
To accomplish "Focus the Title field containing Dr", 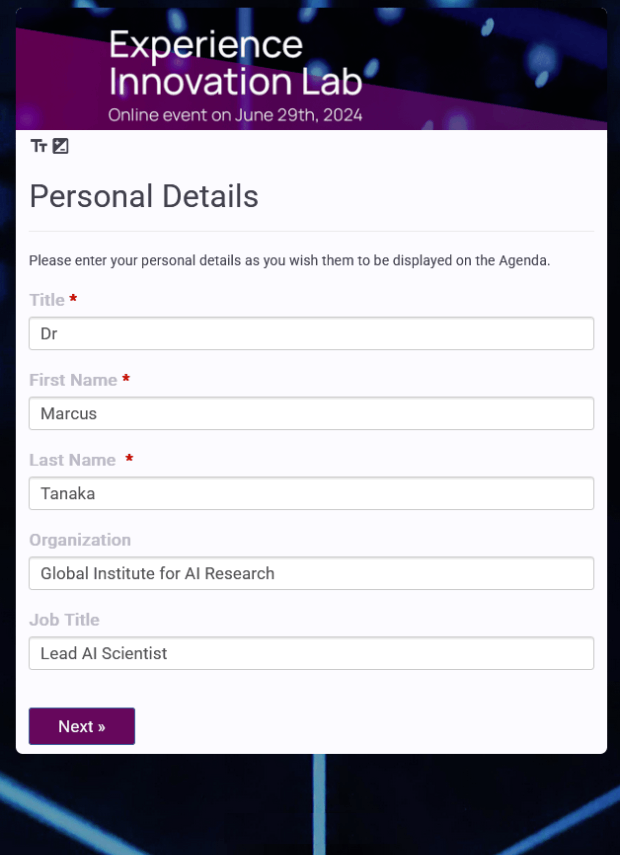I will click(311, 334).
